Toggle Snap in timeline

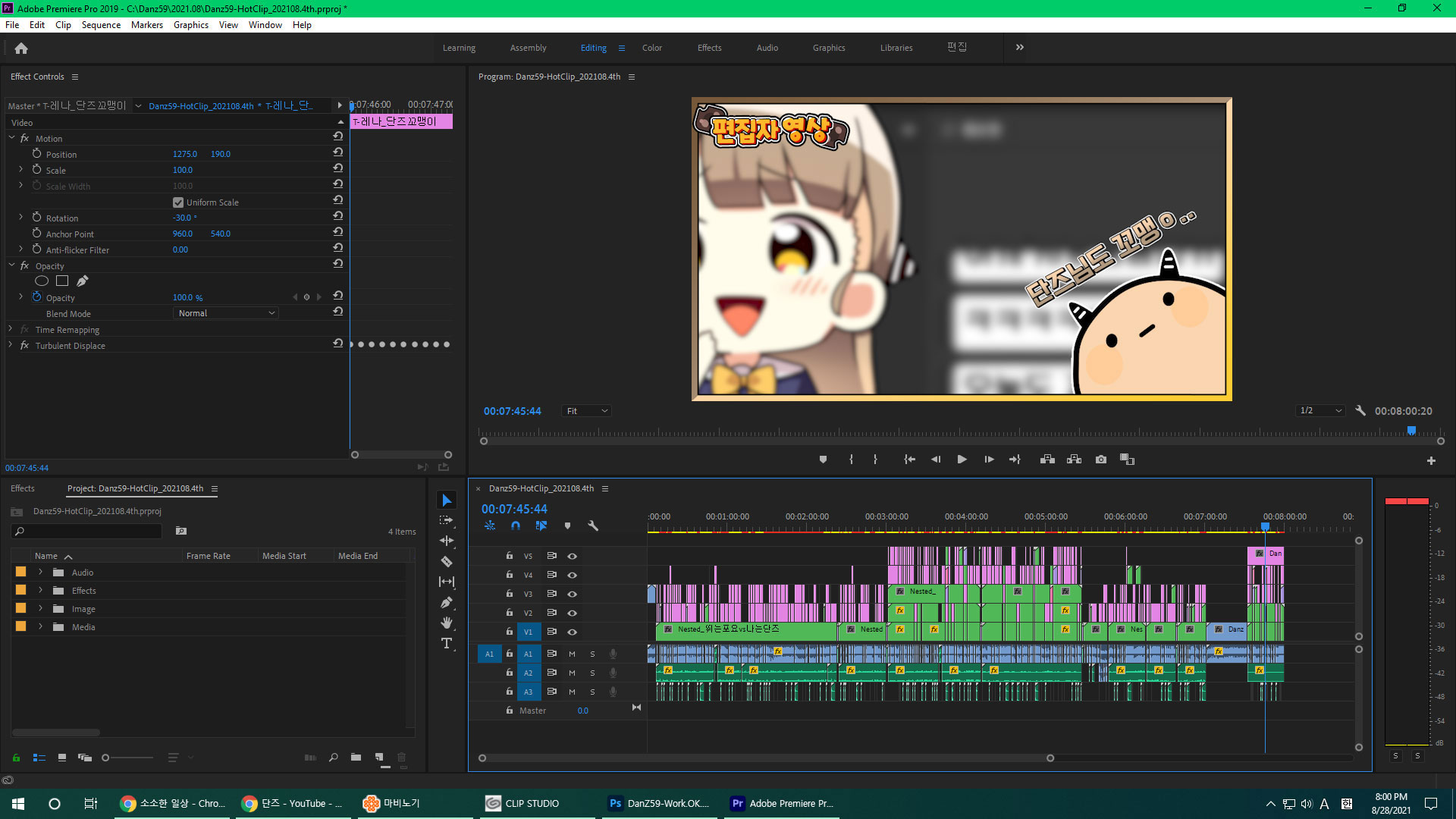[x=516, y=526]
